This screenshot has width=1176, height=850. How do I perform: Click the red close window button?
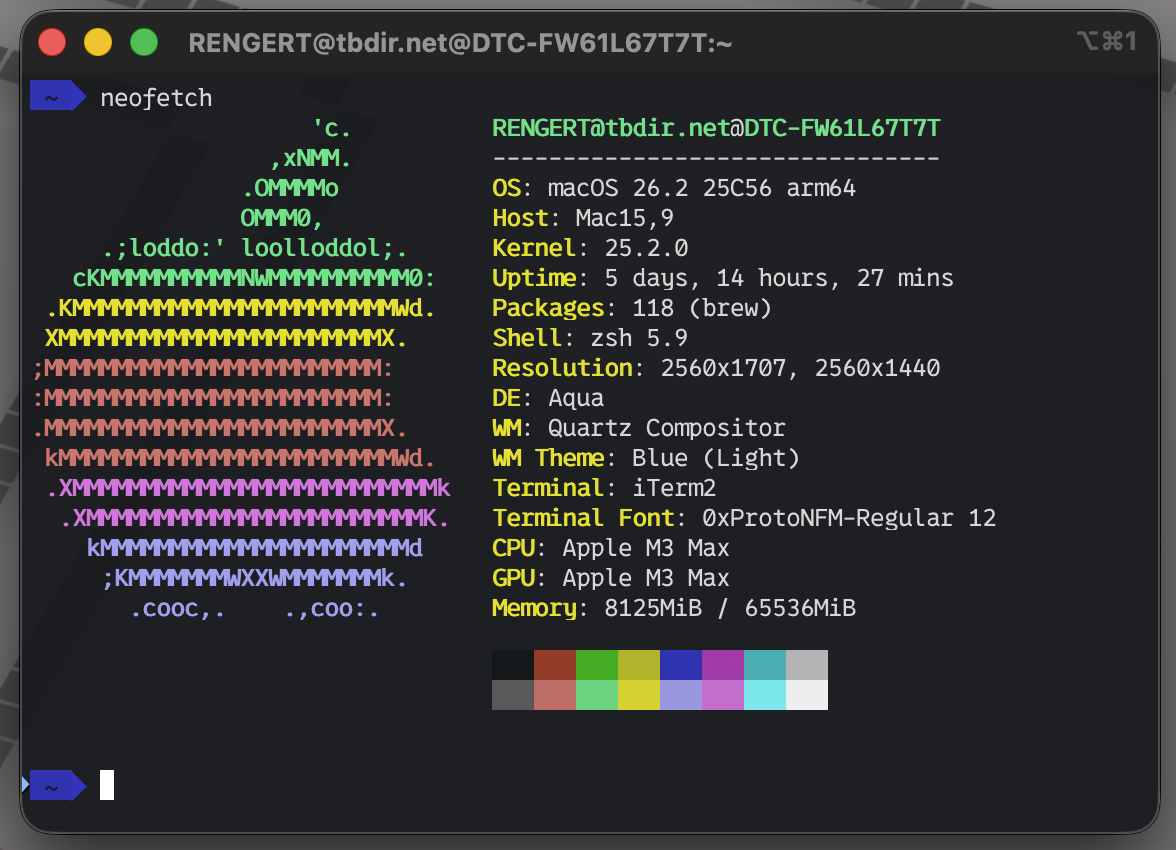51,42
